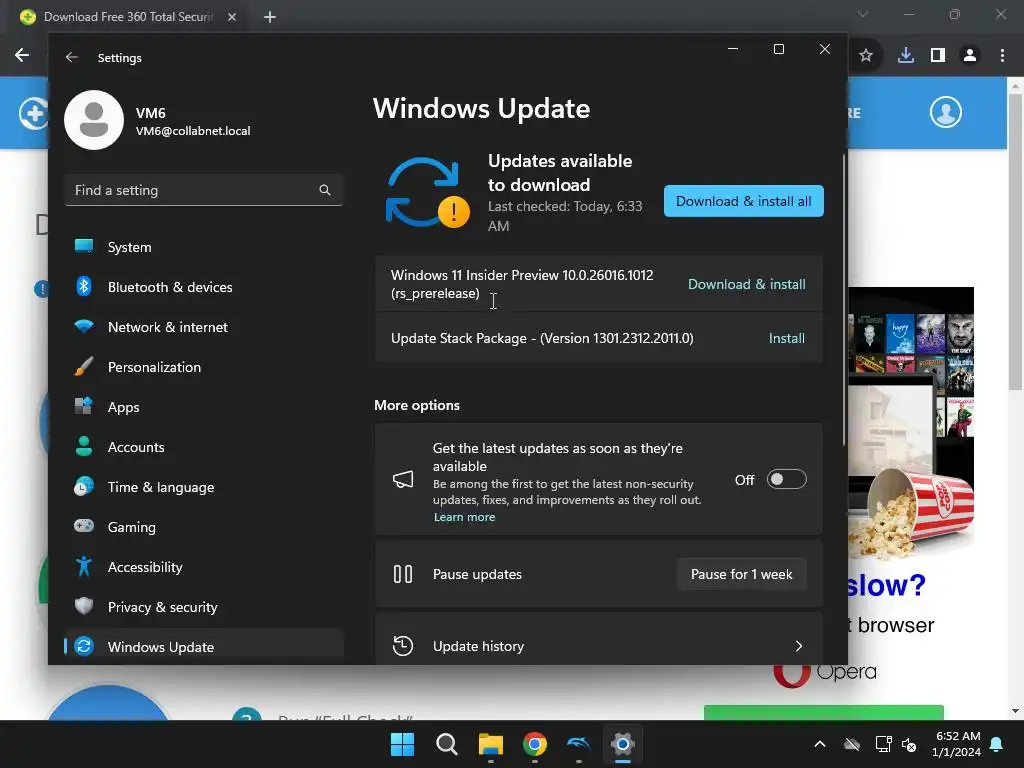This screenshot has height=768, width=1024.
Task: Bookmark the page with Chrome star icon
Action: click(866, 56)
